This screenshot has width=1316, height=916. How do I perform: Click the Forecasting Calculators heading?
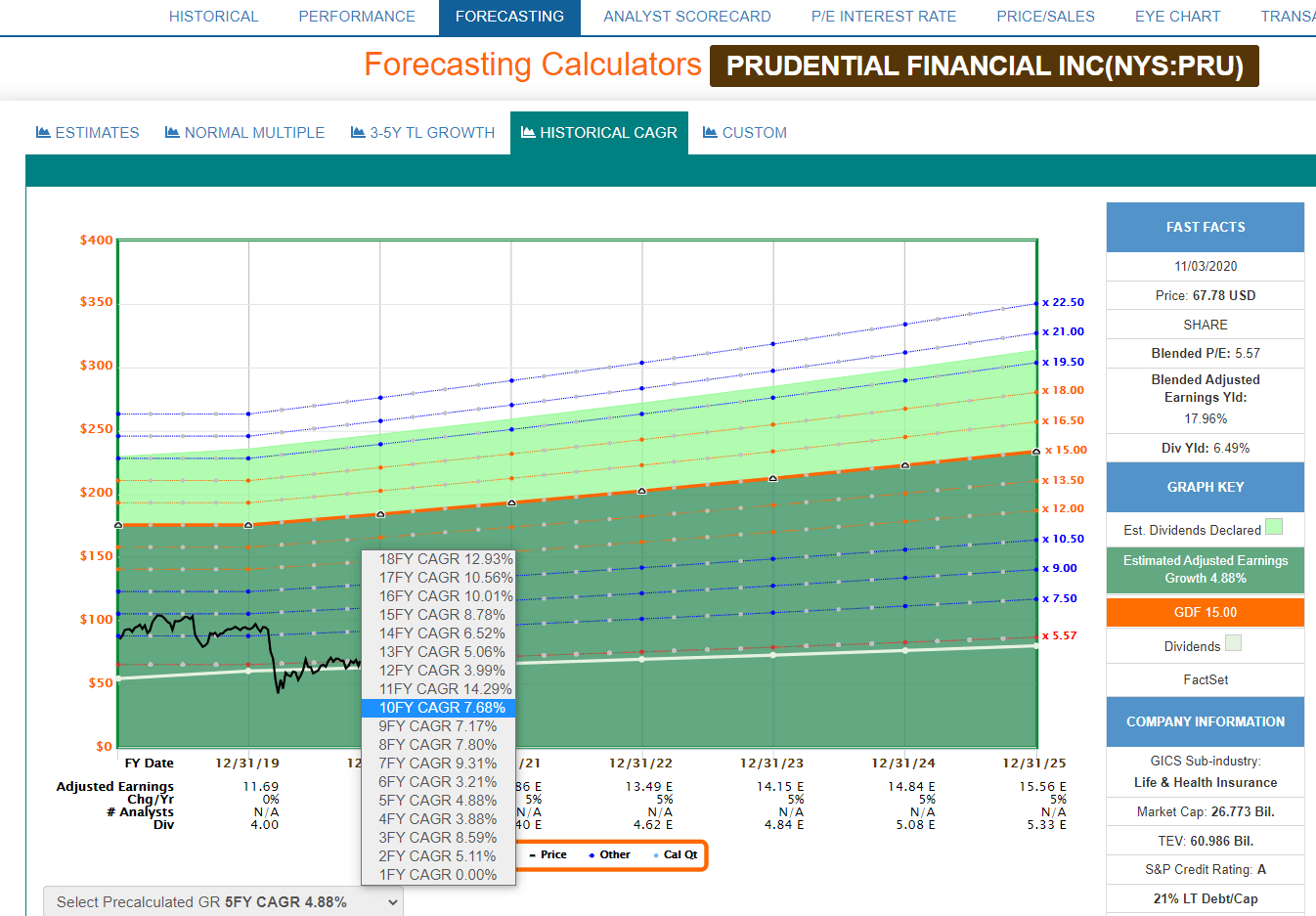[x=533, y=65]
